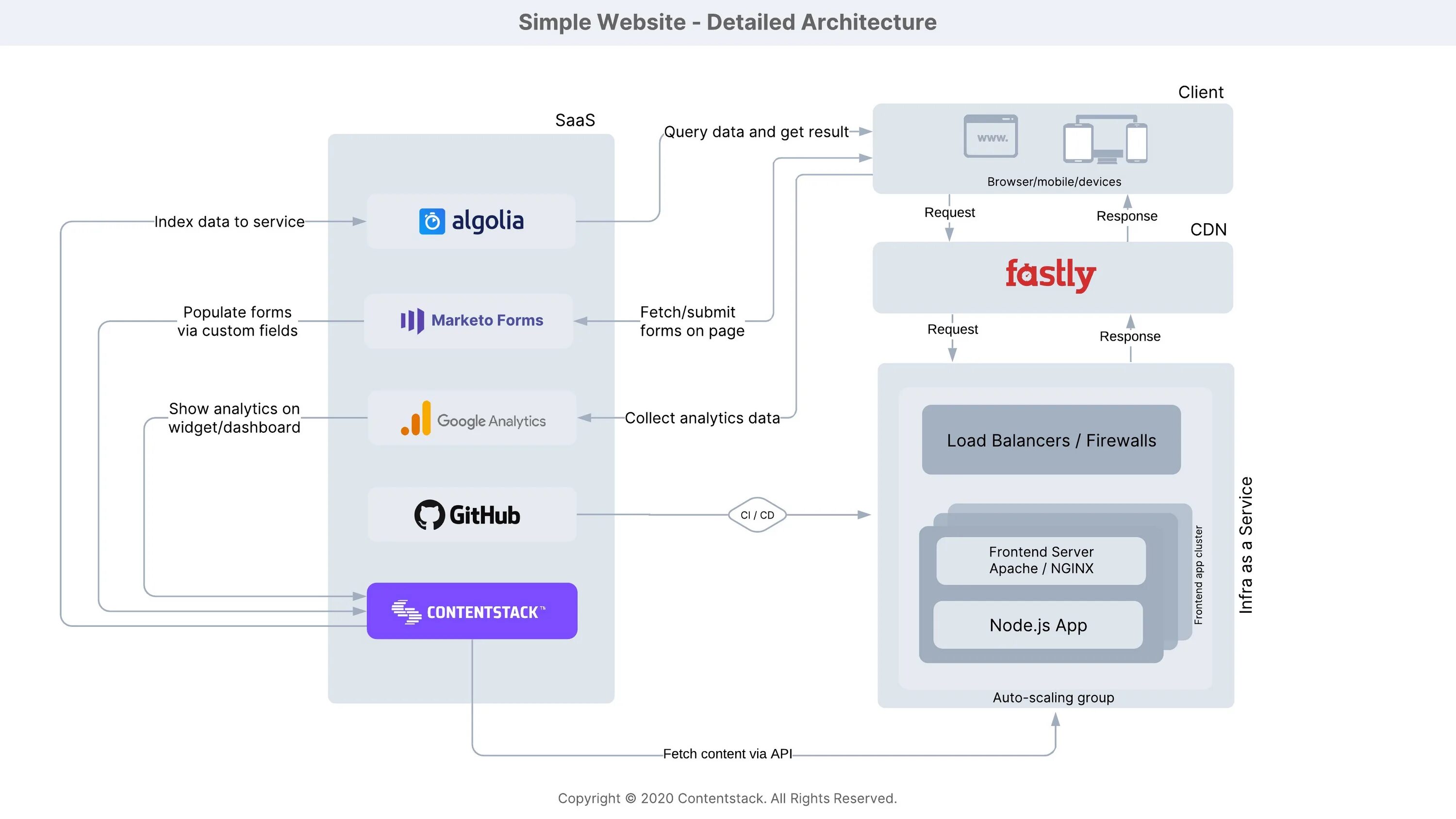Image resolution: width=1456 pixels, height=819 pixels.
Task: Click the 'Fetch content via API' label
Action: point(728,754)
